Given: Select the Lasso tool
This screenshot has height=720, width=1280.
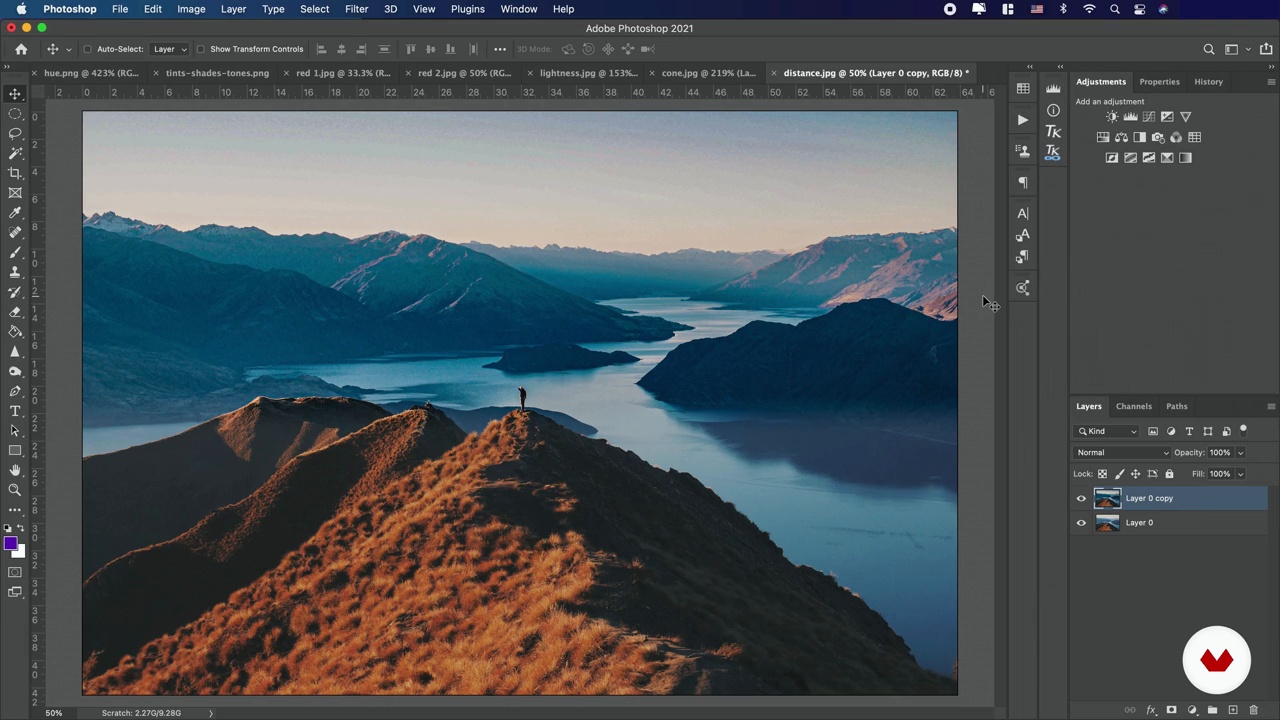Looking at the screenshot, I should (x=15, y=133).
